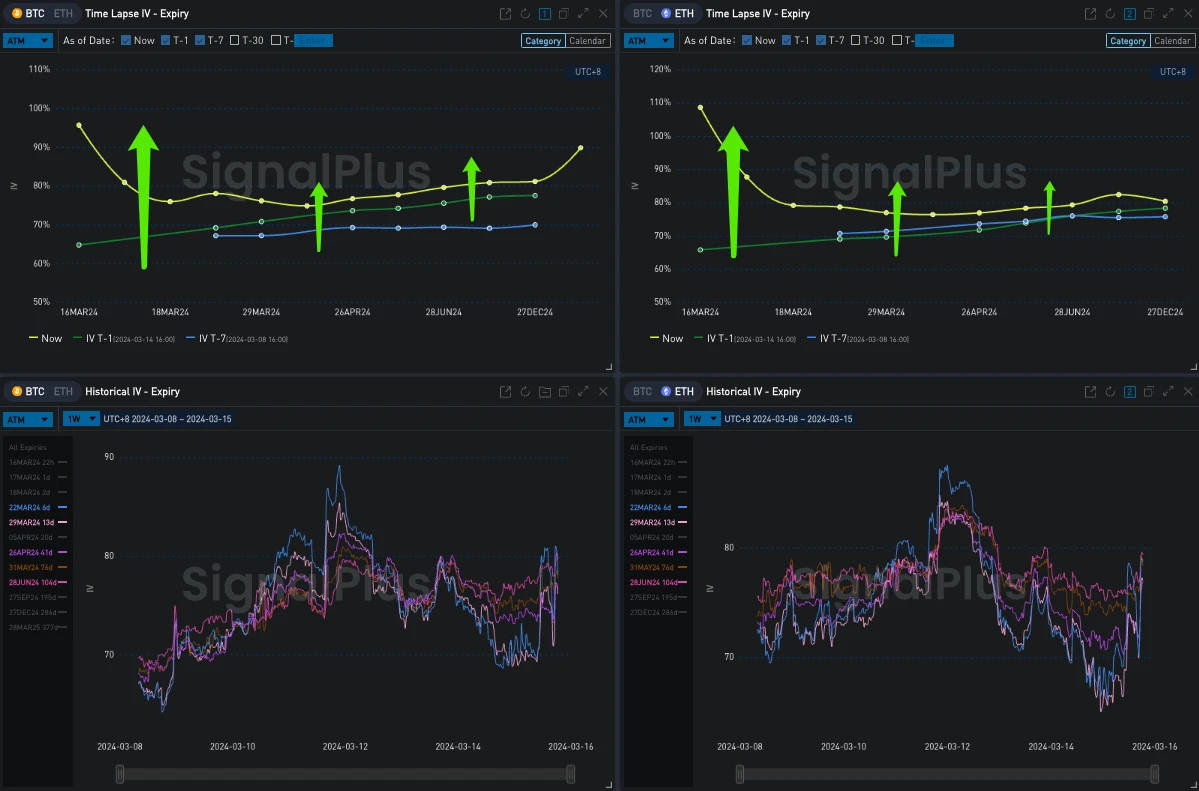Open the 1W period dropdown in Historical IV
The width and height of the screenshot is (1199, 791).
pyautogui.click(x=80, y=419)
